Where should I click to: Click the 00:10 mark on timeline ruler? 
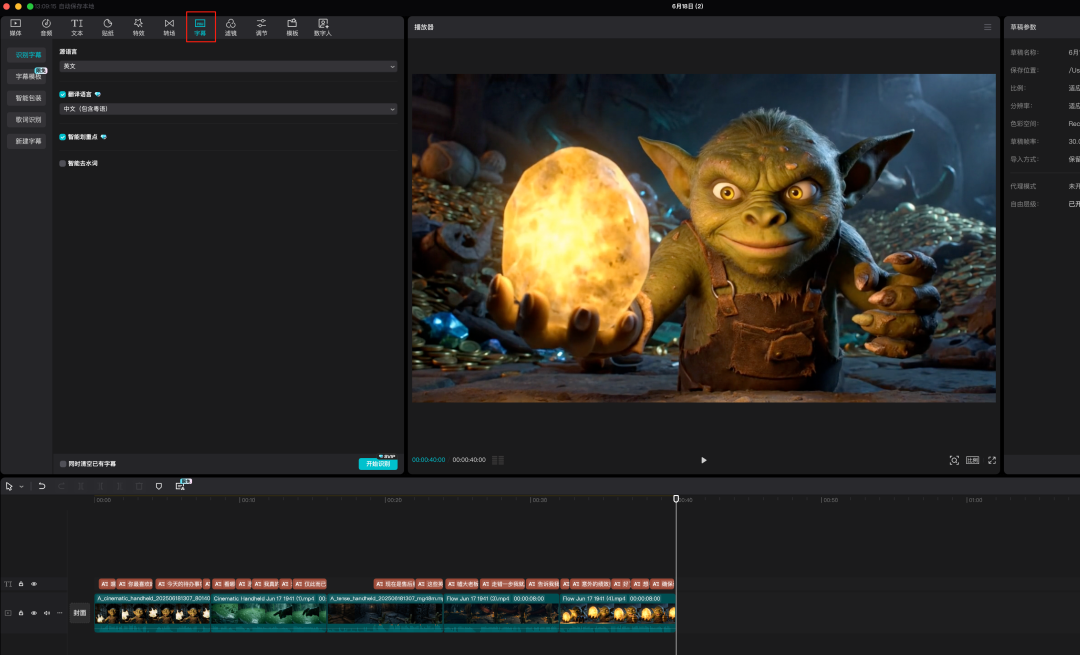click(x=248, y=500)
